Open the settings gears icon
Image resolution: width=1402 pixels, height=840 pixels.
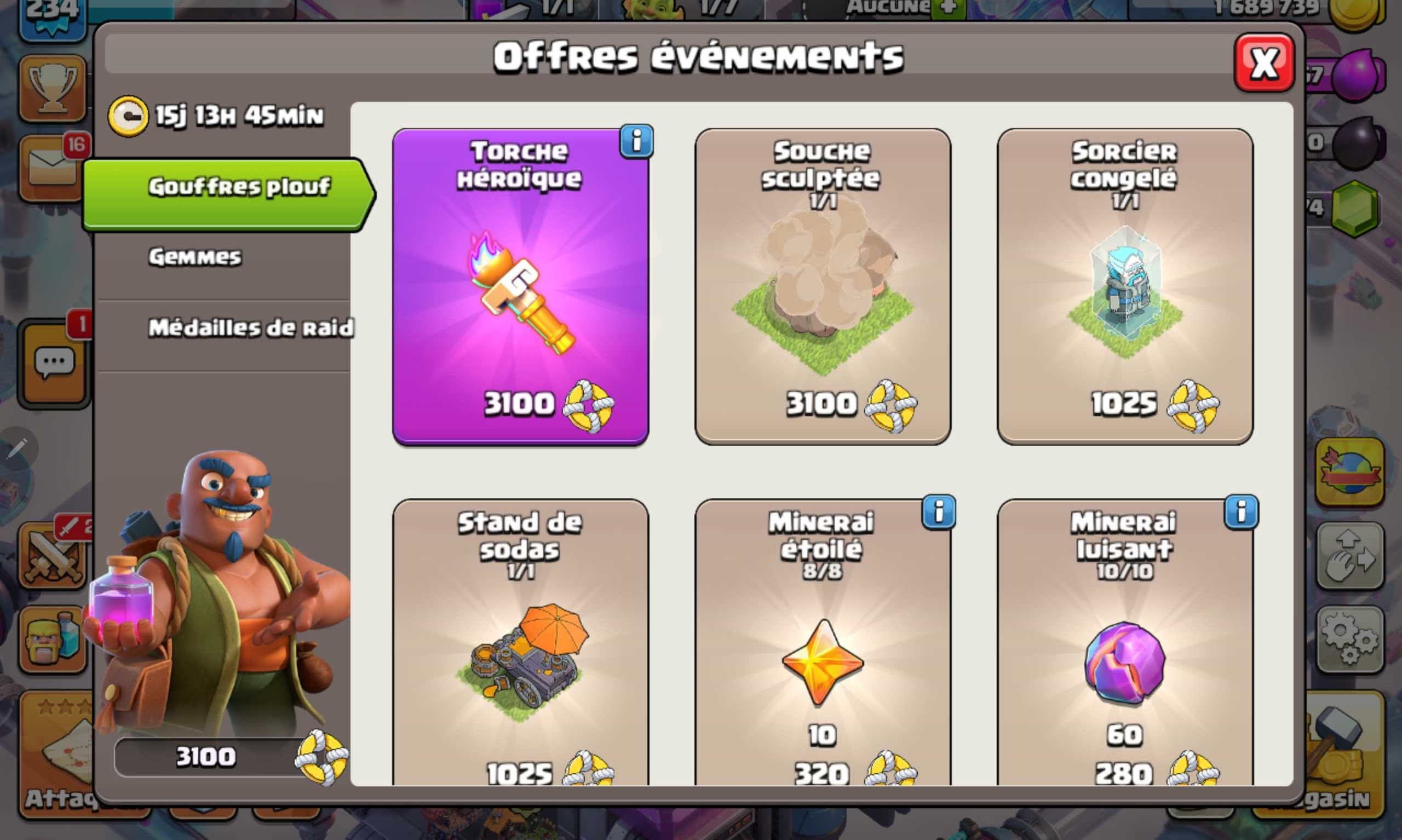click(x=1350, y=640)
